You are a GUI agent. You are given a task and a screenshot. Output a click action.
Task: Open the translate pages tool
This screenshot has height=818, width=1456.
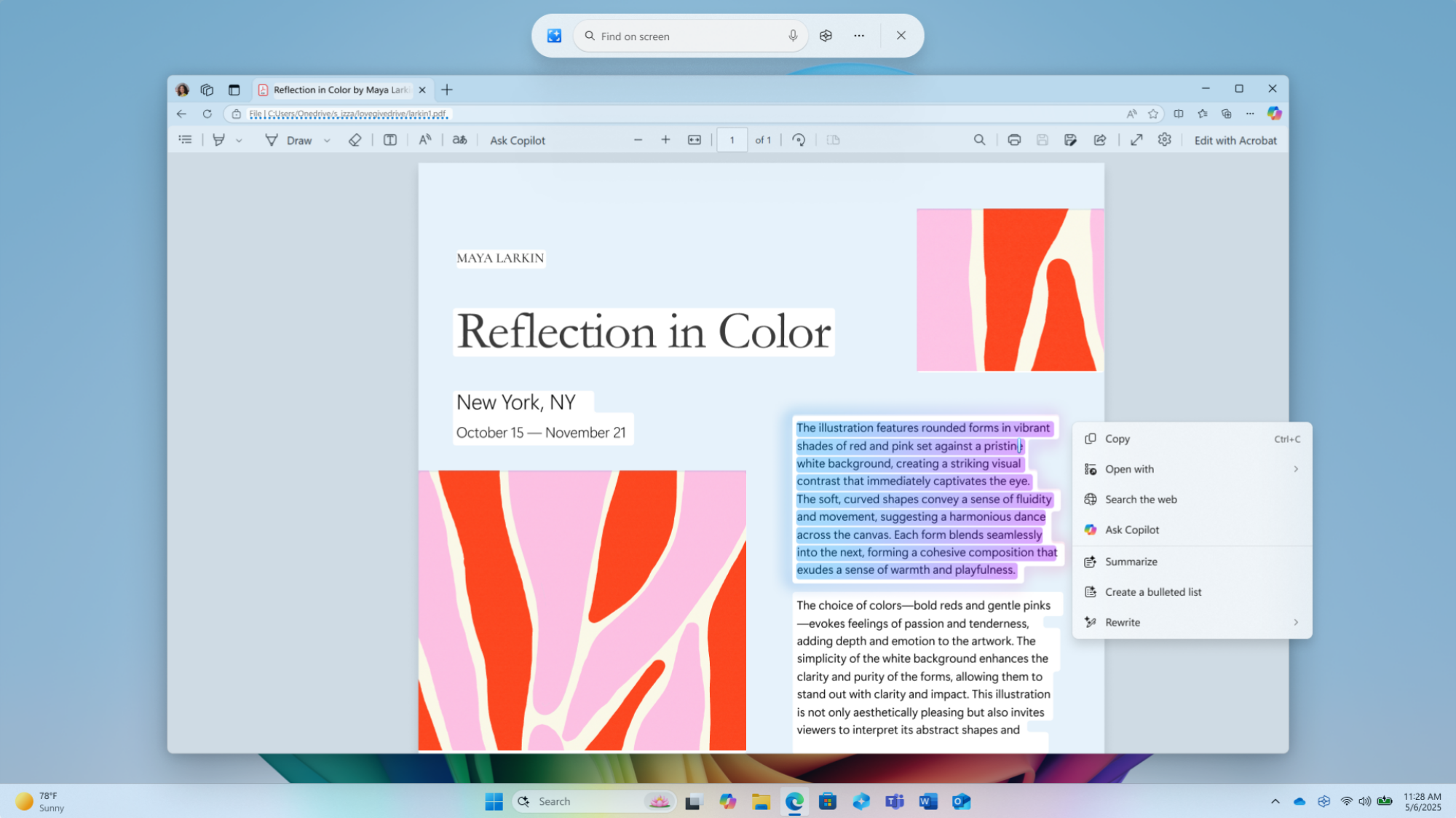(x=459, y=140)
